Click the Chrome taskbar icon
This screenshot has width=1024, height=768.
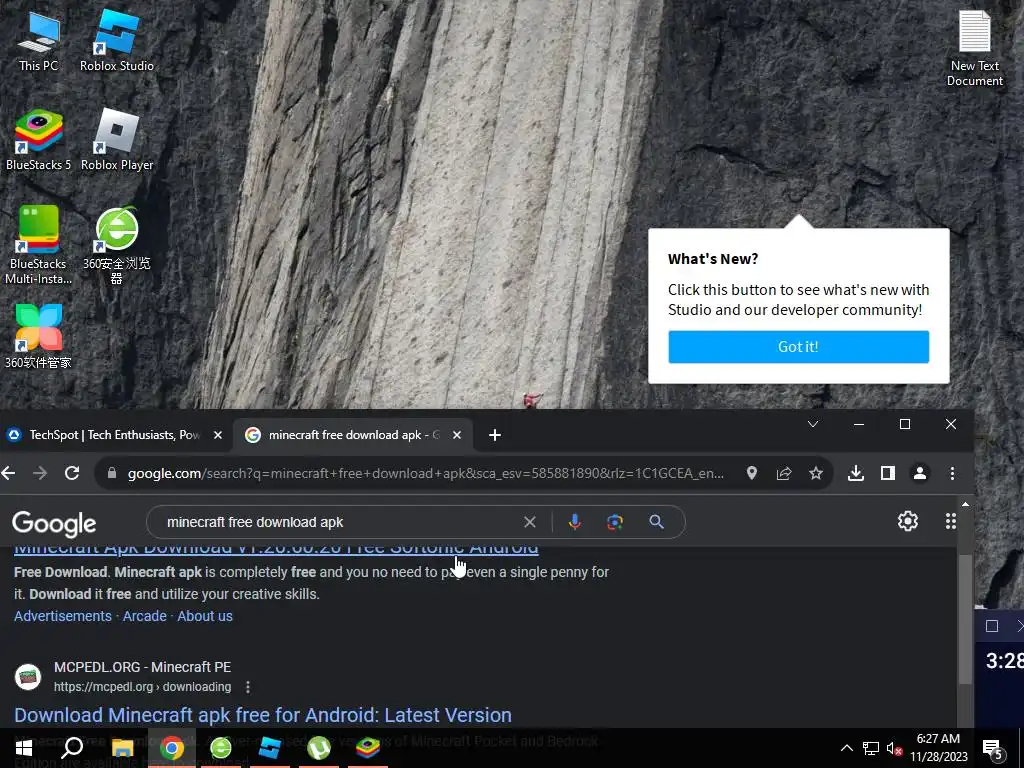(x=172, y=748)
